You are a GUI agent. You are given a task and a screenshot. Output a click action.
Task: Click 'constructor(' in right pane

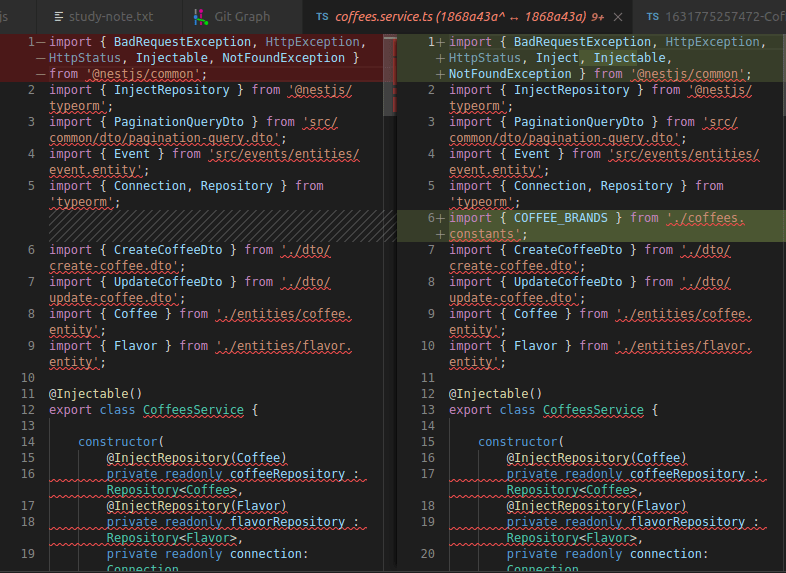coord(521,442)
